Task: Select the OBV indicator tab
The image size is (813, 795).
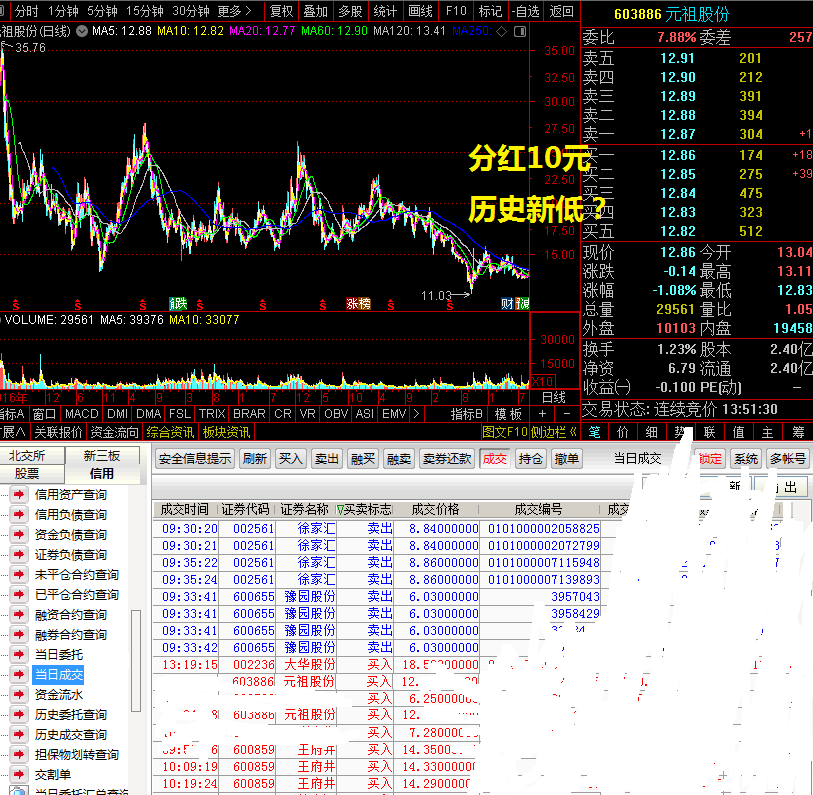Action: click(x=336, y=414)
